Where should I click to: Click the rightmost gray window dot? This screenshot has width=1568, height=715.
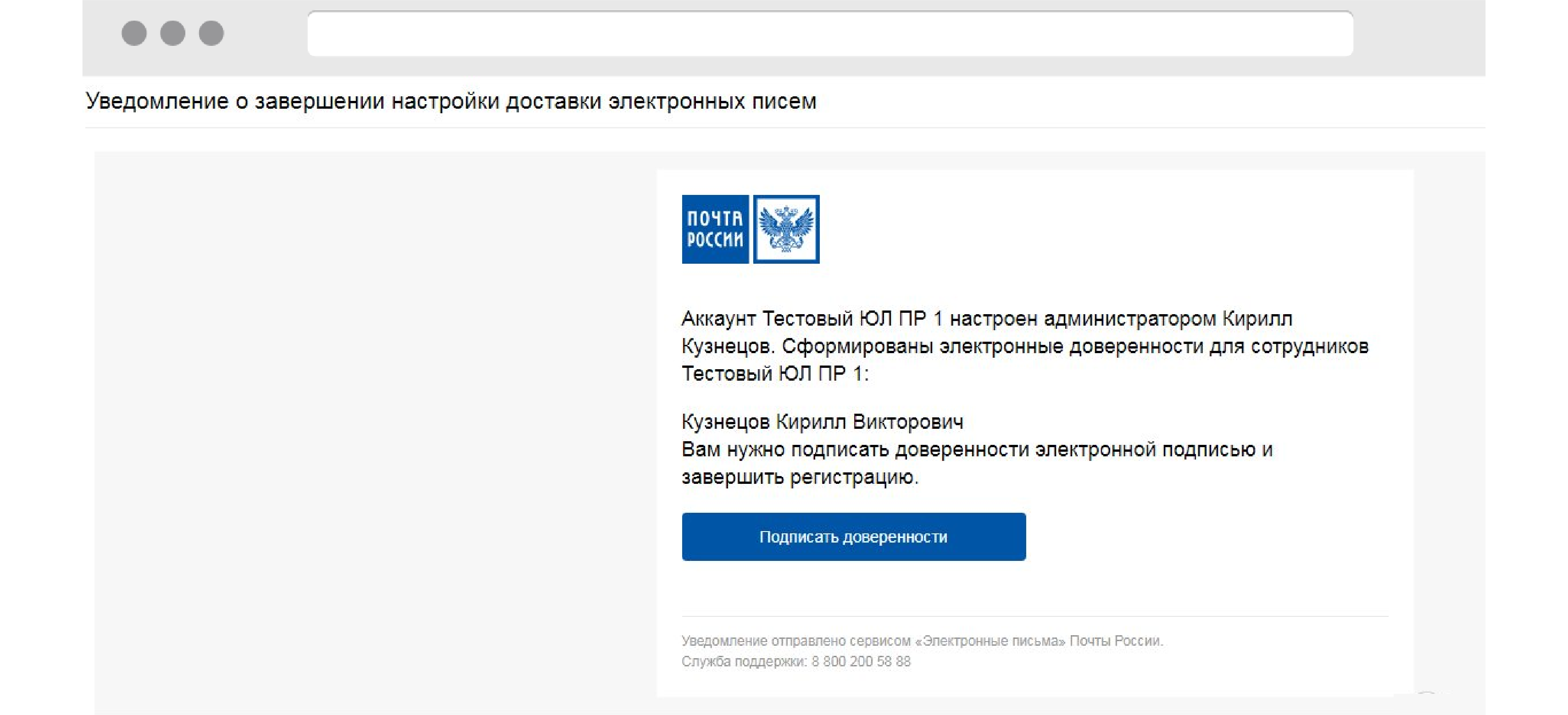coord(211,33)
